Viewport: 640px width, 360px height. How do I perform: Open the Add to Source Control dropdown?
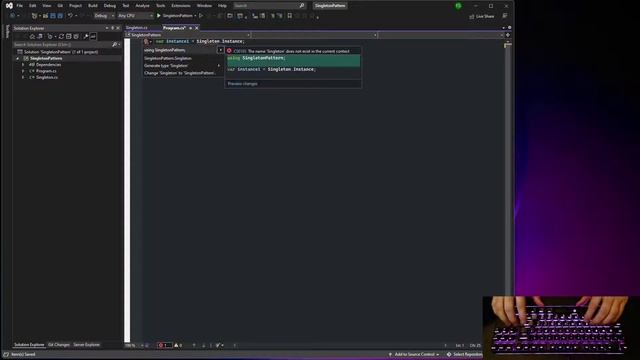tap(414, 354)
